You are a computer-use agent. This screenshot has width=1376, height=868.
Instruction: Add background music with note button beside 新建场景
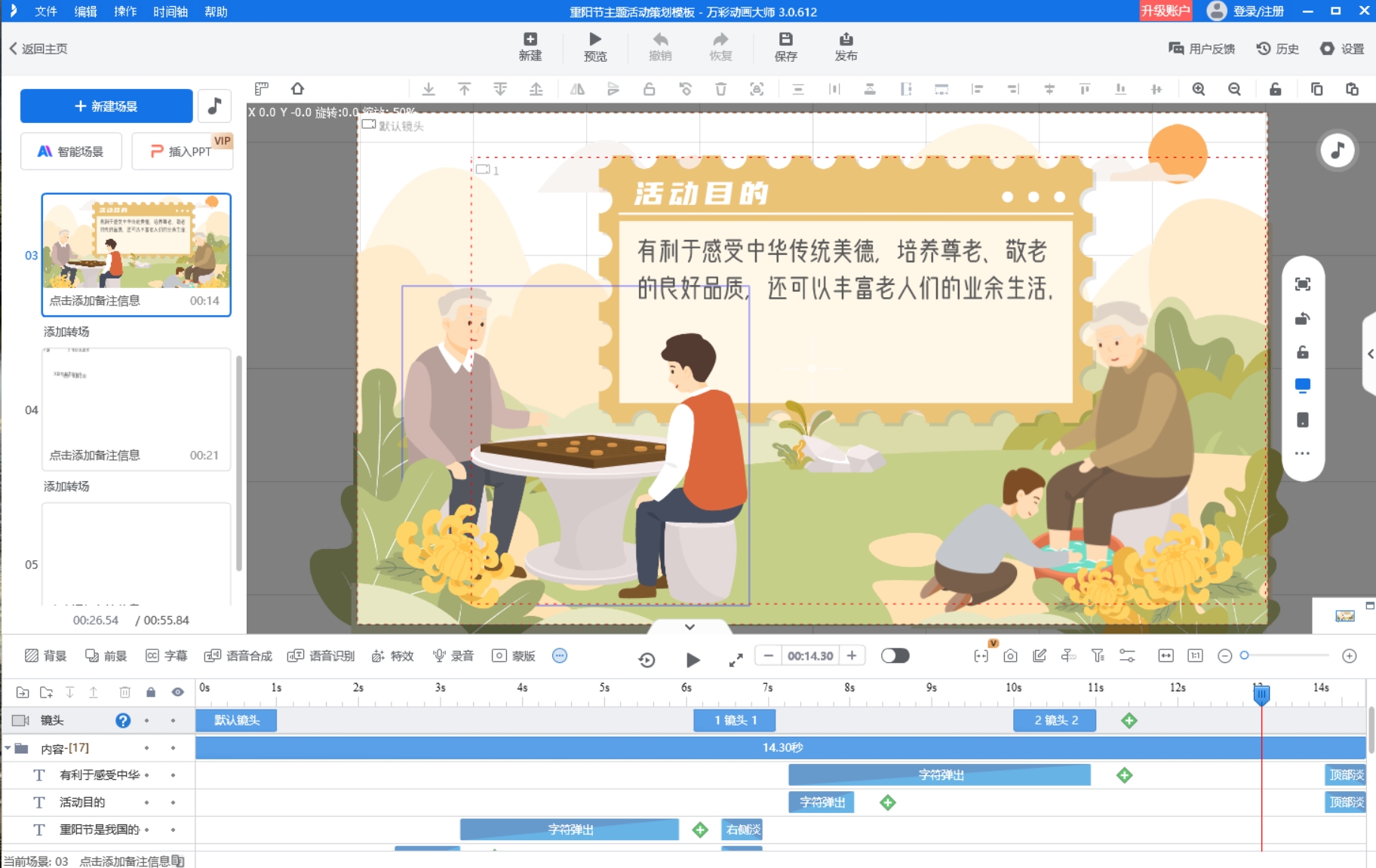point(214,106)
